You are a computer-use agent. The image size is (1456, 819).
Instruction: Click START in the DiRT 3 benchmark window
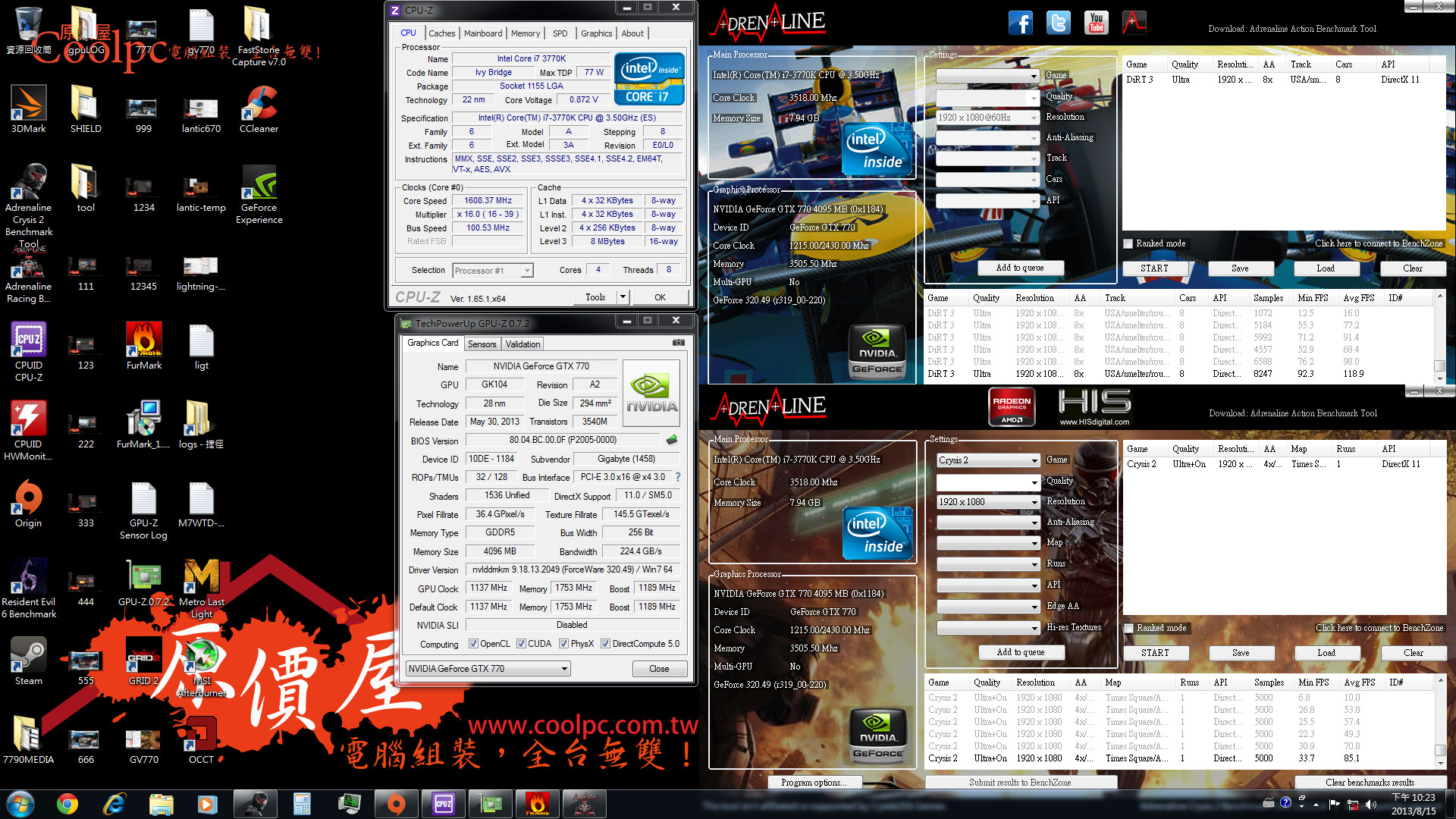point(1154,268)
